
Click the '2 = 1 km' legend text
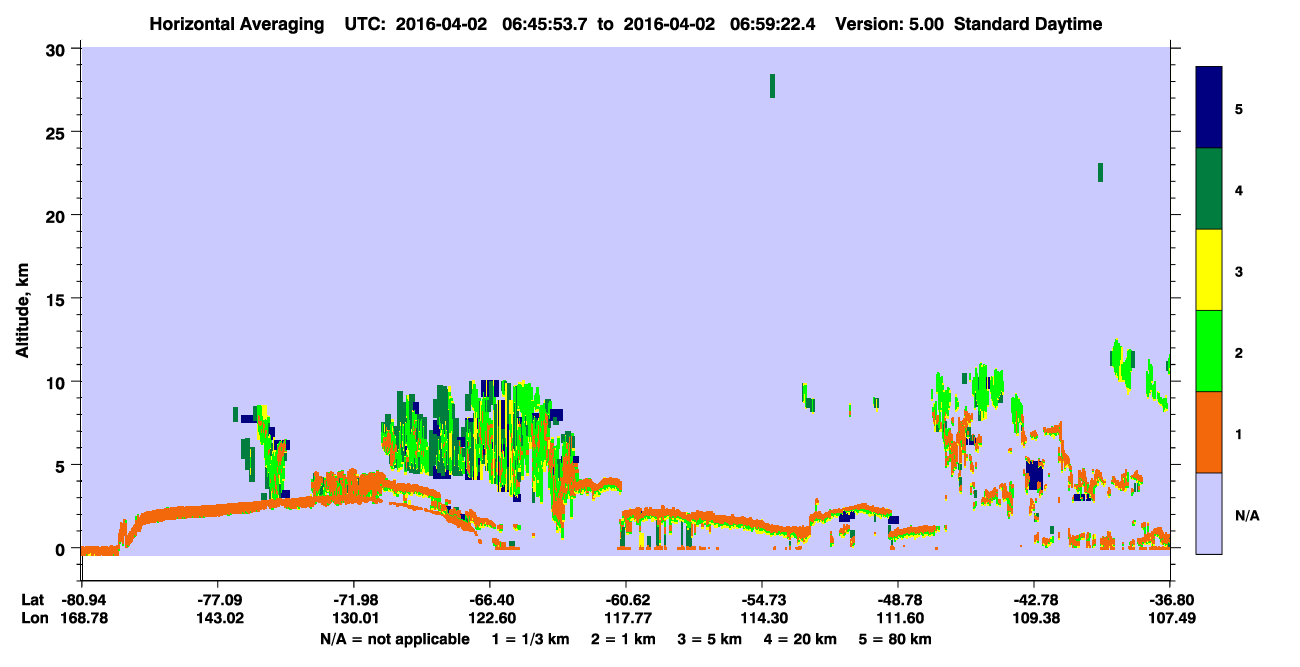click(x=623, y=639)
